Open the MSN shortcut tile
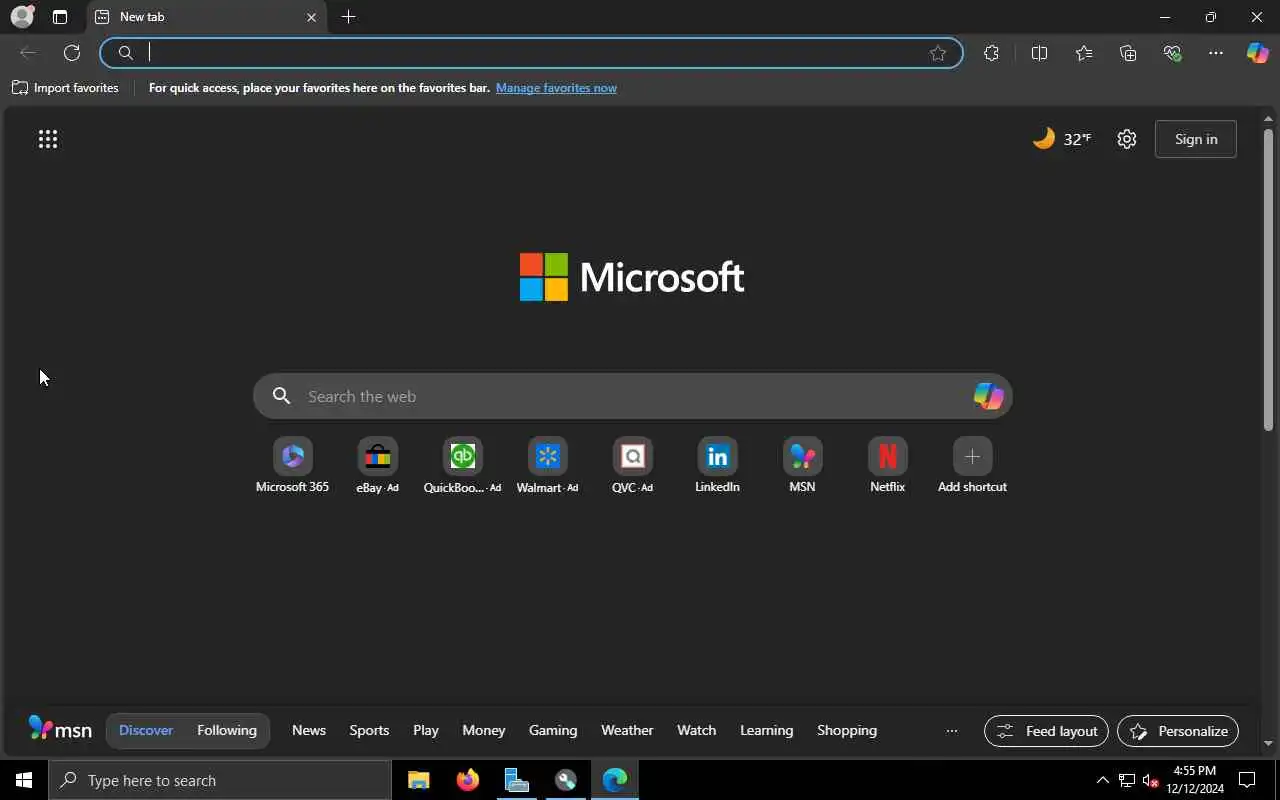 point(802,466)
